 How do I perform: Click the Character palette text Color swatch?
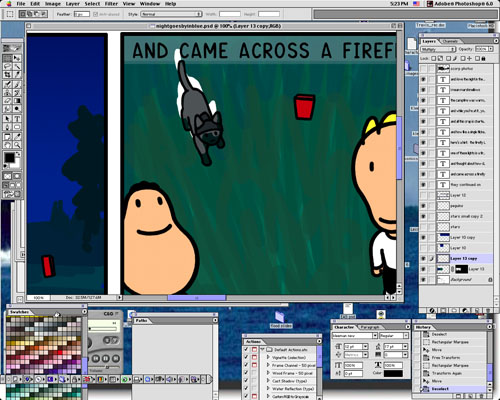pos(393,373)
